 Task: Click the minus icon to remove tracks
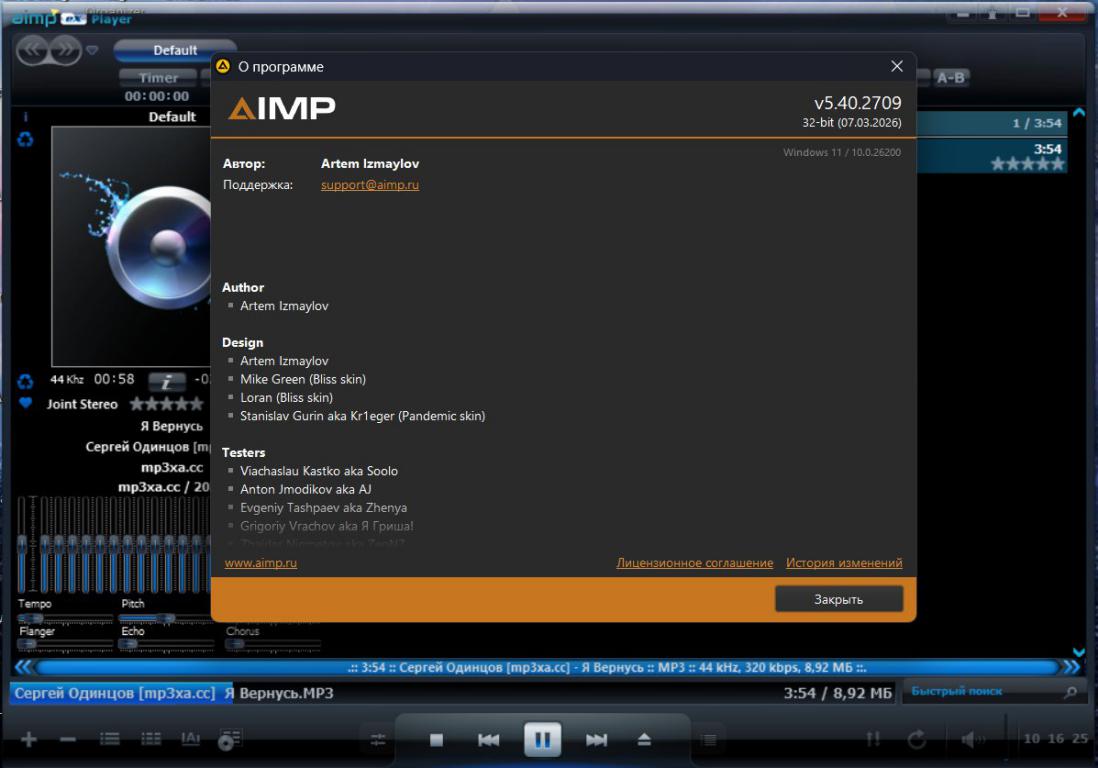(68, 740)
